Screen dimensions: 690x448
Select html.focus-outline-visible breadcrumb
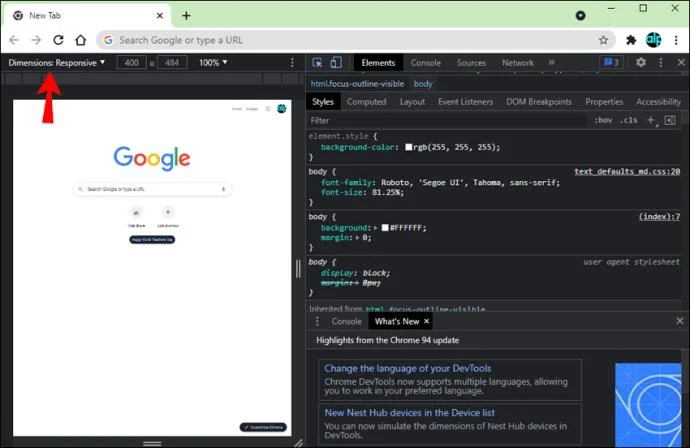tap(357, 84)
